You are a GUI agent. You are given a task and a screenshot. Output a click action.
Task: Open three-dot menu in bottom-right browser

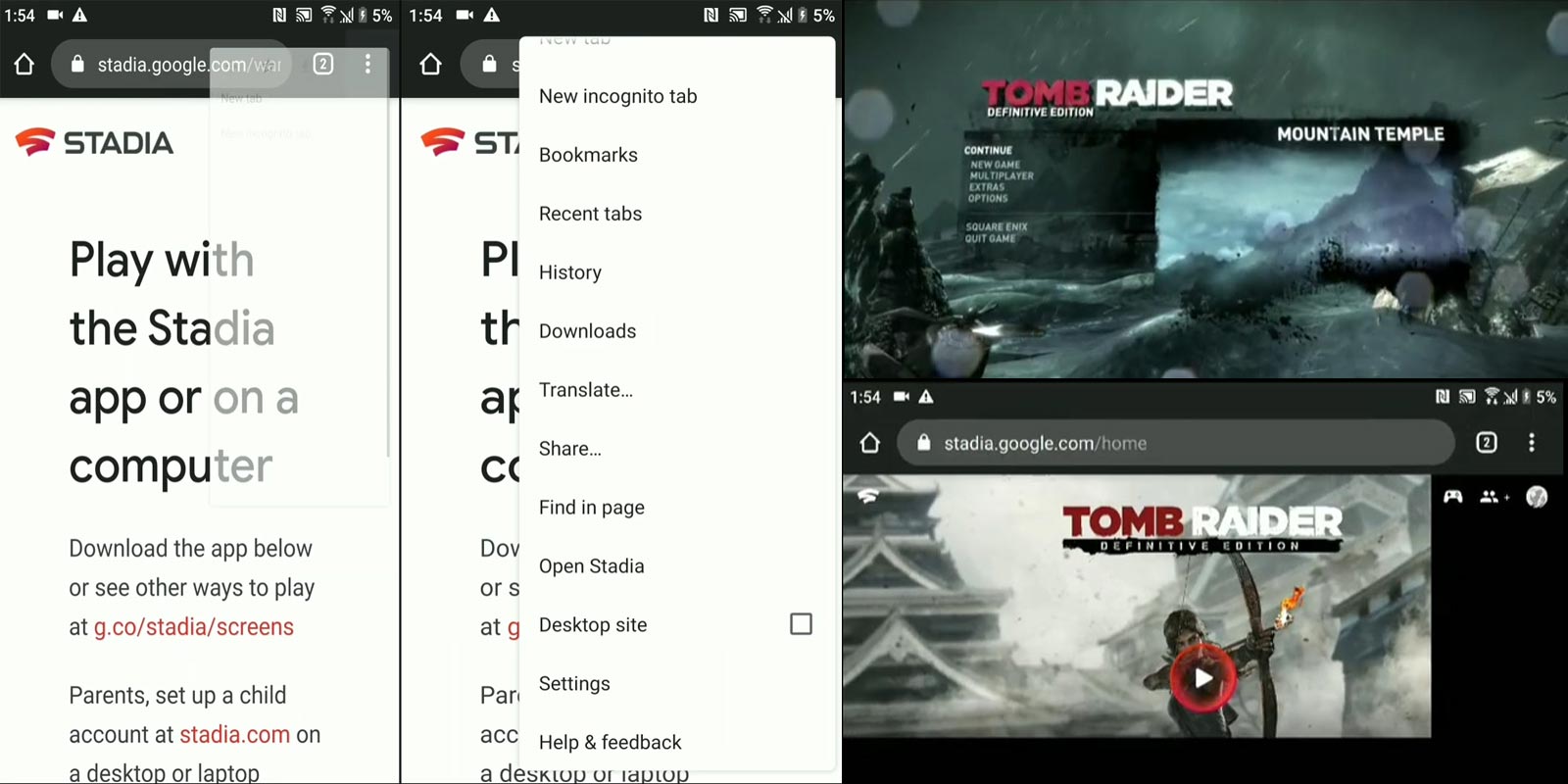pos(1532,443)
